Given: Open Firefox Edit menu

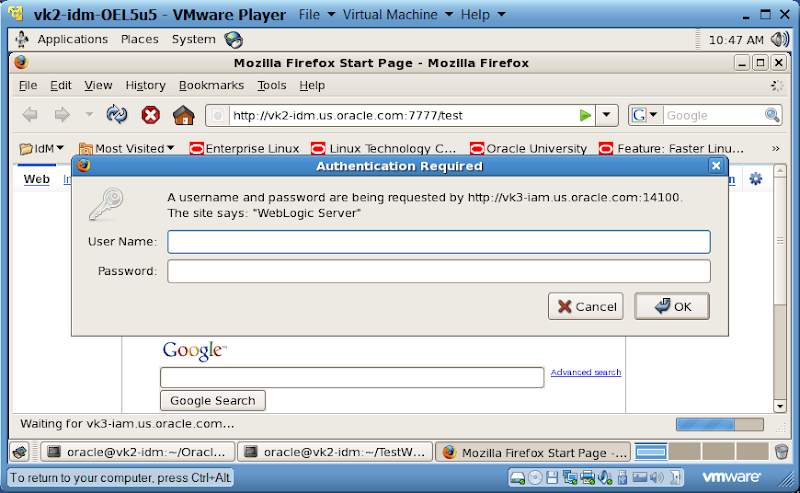Looking at the screenshot, I should pos(61,85).
